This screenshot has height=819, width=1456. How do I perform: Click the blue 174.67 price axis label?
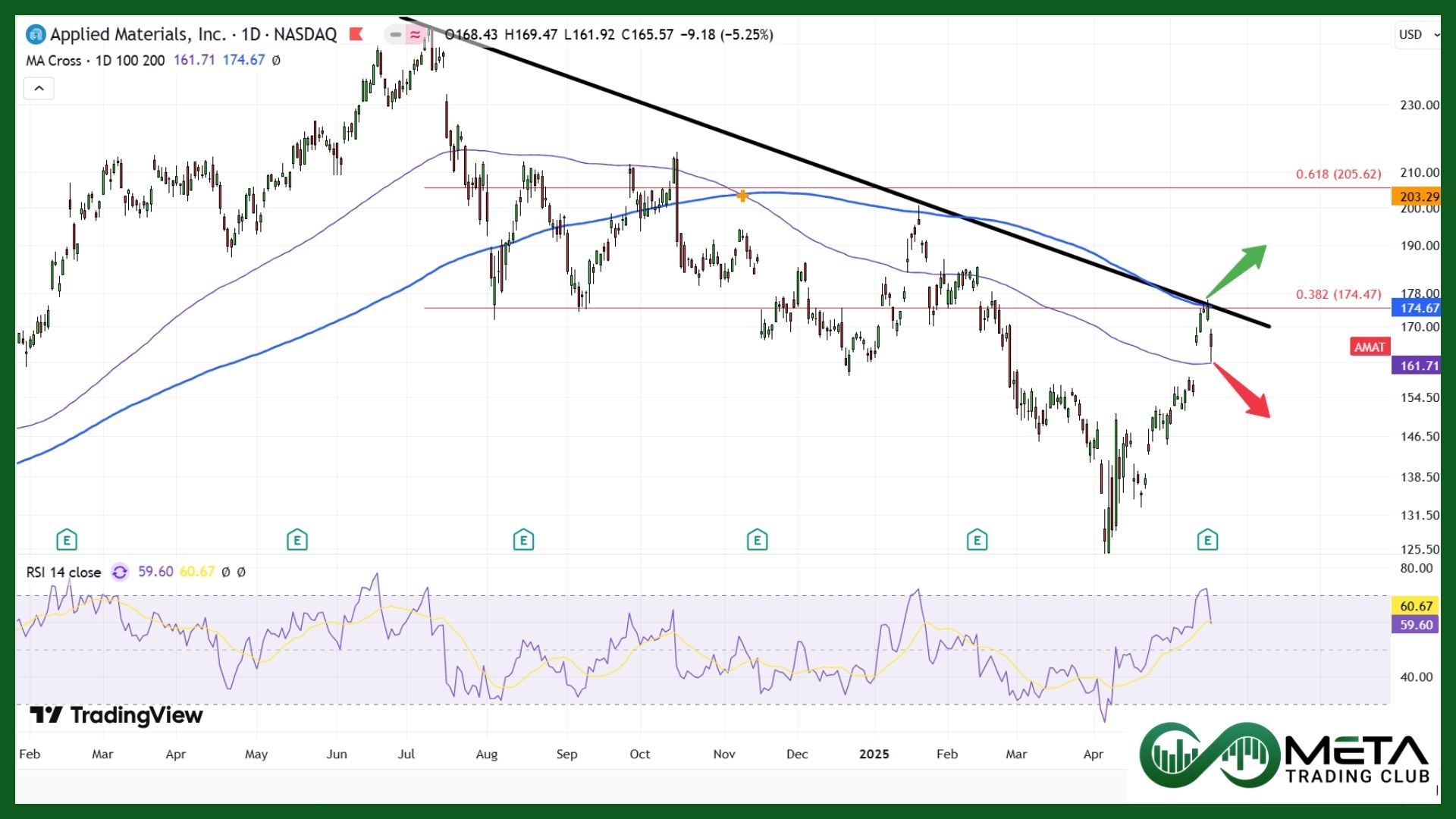point(1417,308)
